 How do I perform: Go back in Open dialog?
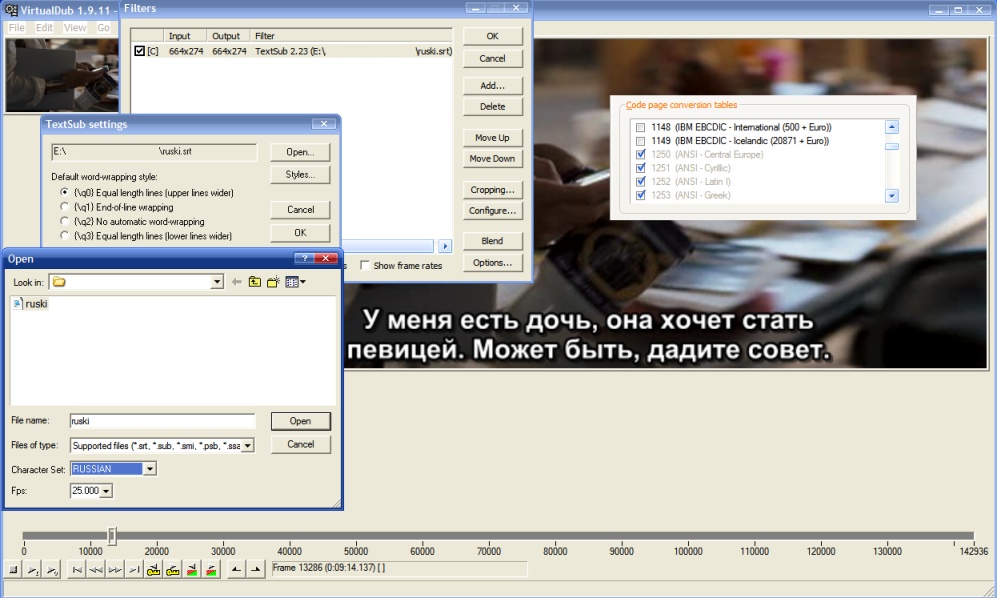click(x=237, y=282)
